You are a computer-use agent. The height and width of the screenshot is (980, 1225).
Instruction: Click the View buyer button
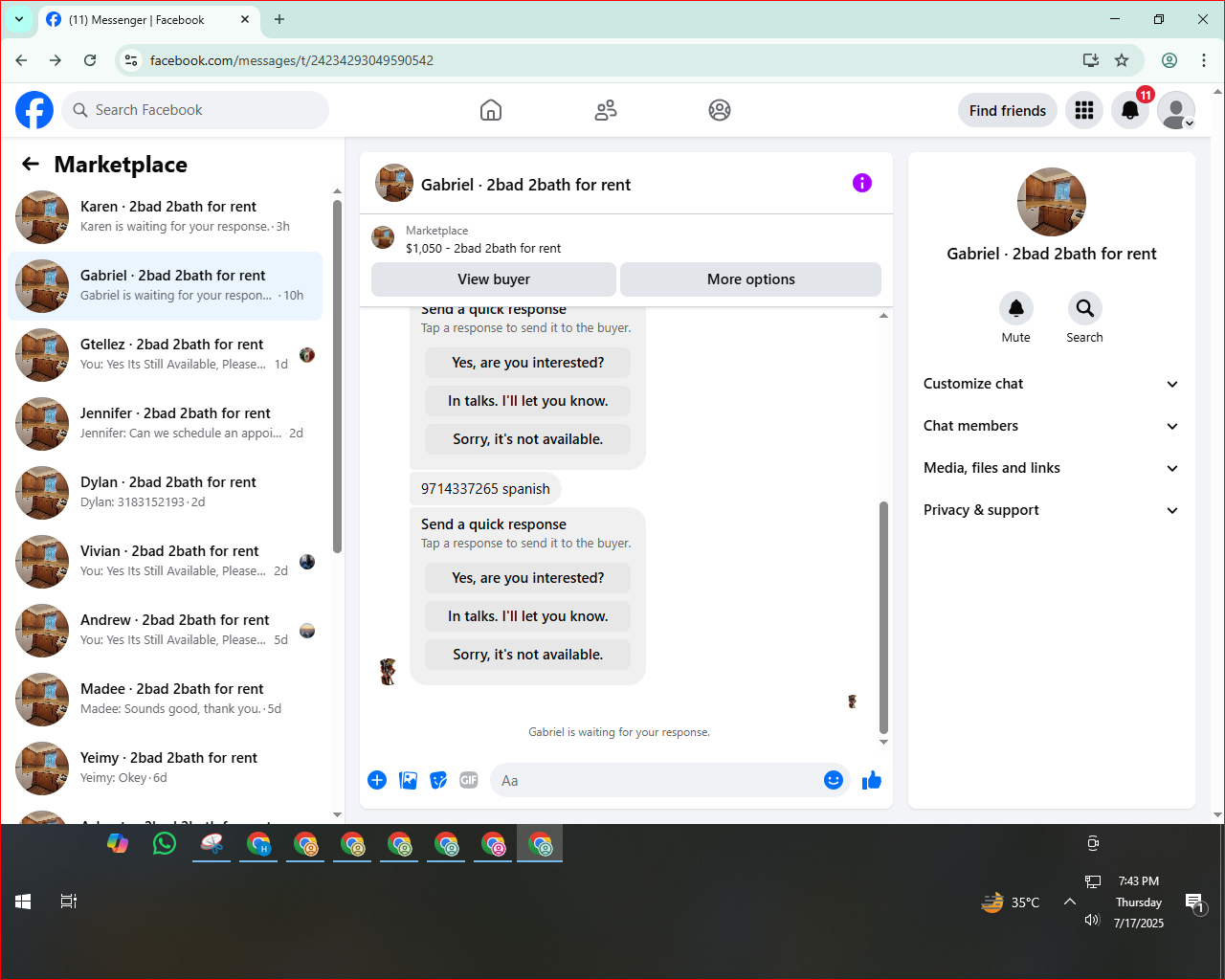click(494, 279)
